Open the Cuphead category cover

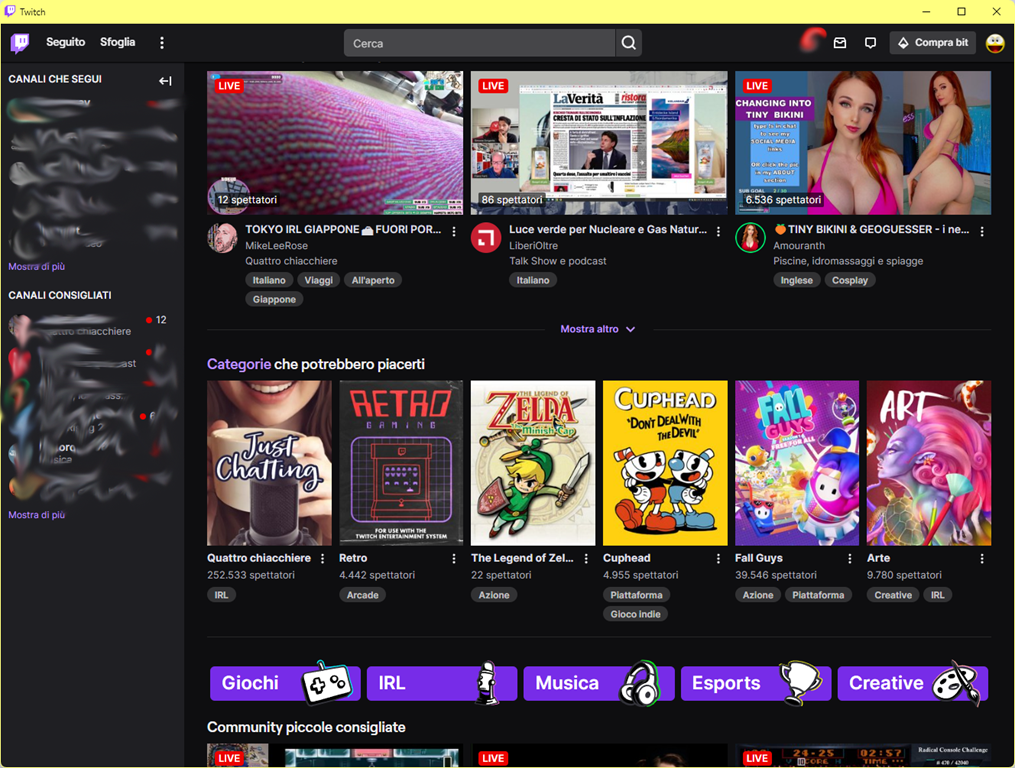point(665,463)
